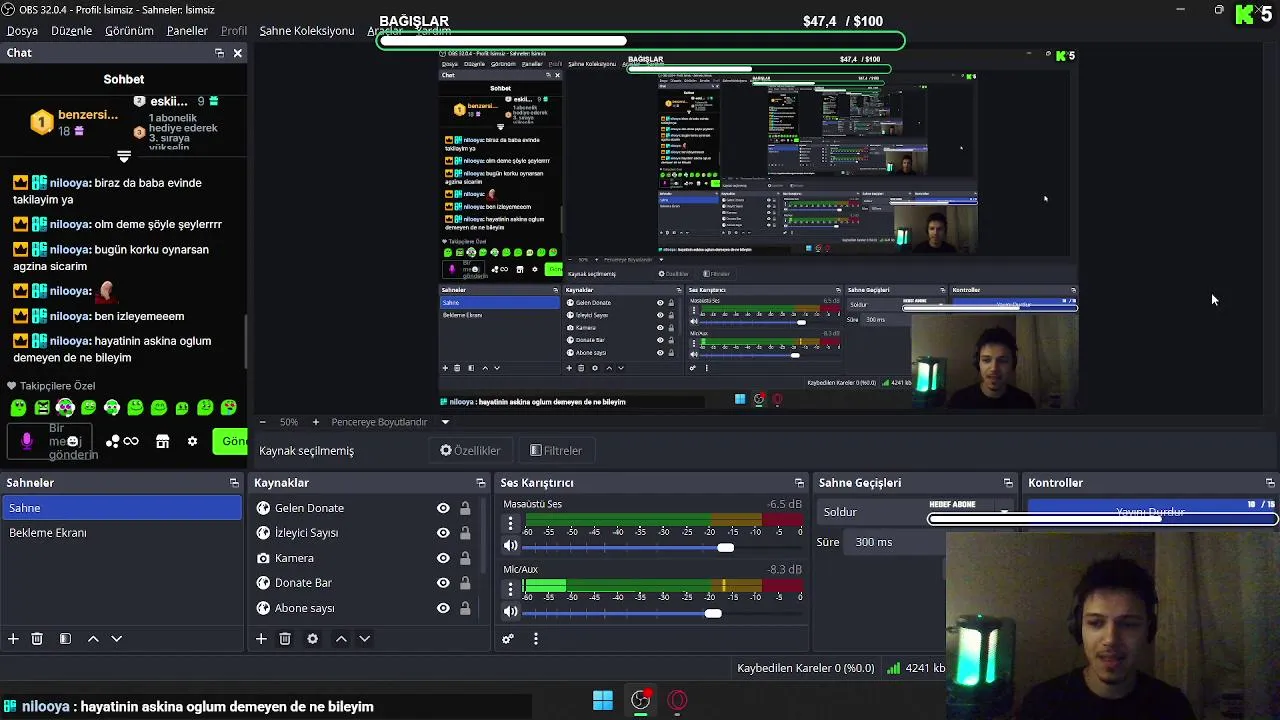Zoom out preview with minus button
Screen dimensions: 1280x720
coord(262,422)
